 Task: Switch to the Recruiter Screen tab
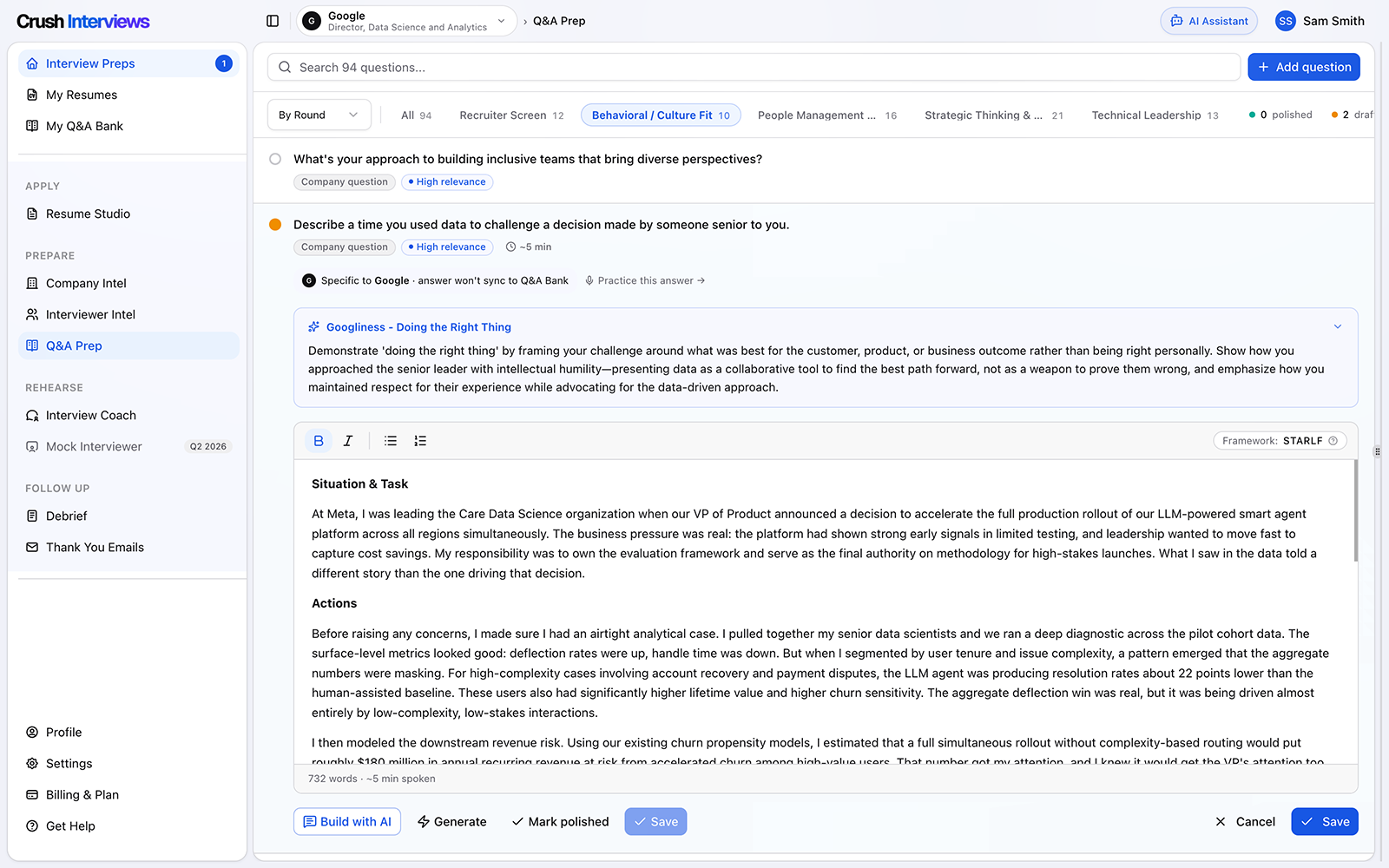[511, 115]
